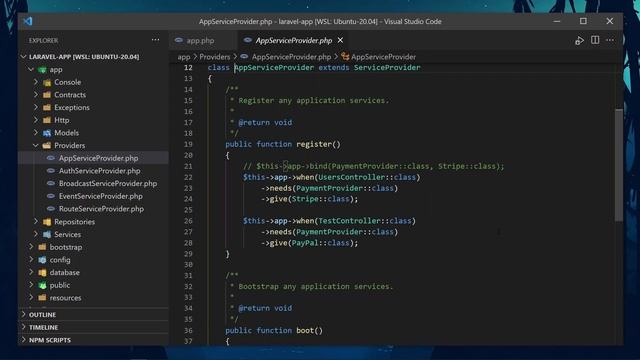Image resolution: width=640 pixels, height=360 pixels.
Task: Click AppServiceProvider class breadcrumb
Action: [x=383, y=57]
